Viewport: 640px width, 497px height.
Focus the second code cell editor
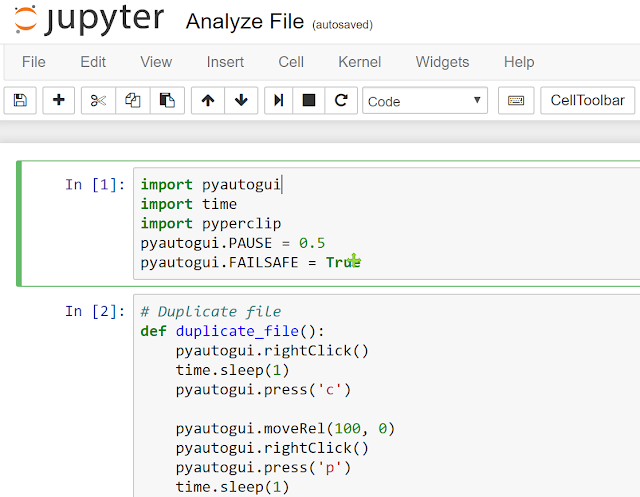386,396
